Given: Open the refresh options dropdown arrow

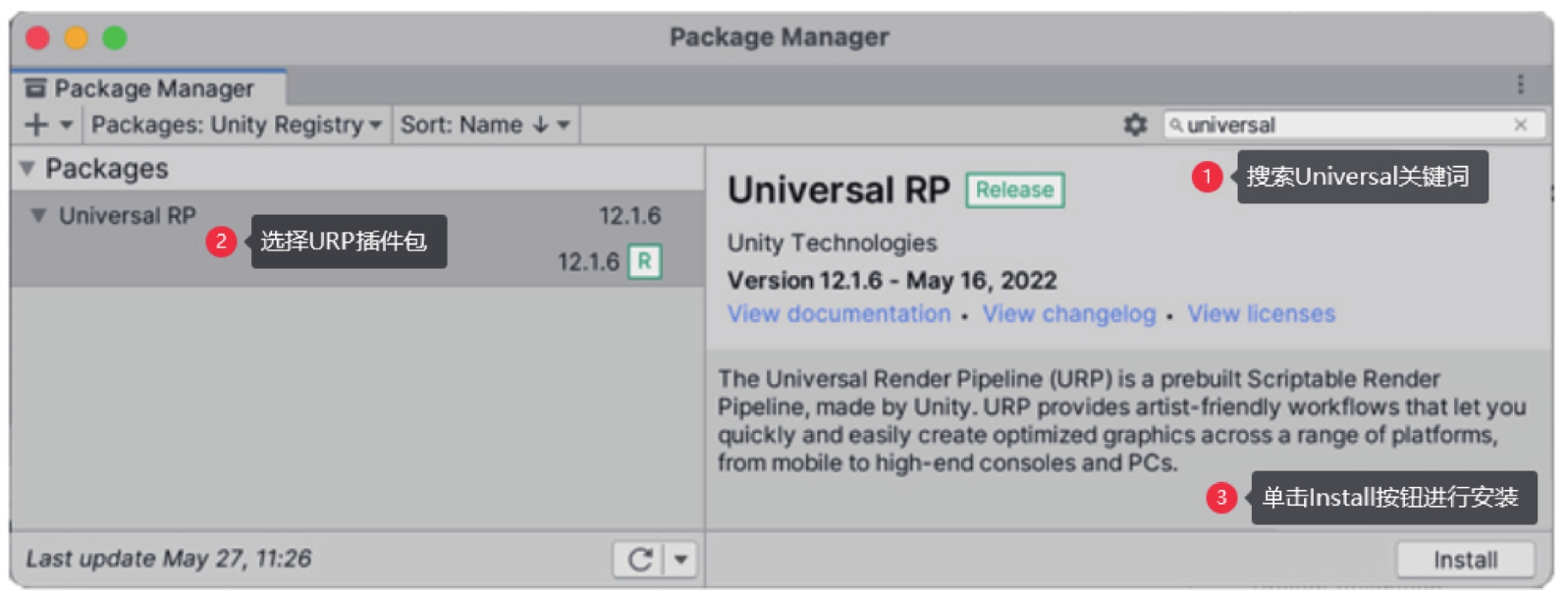Looking at the screenshot, I should pyautogui.click(x=680, y=560).
